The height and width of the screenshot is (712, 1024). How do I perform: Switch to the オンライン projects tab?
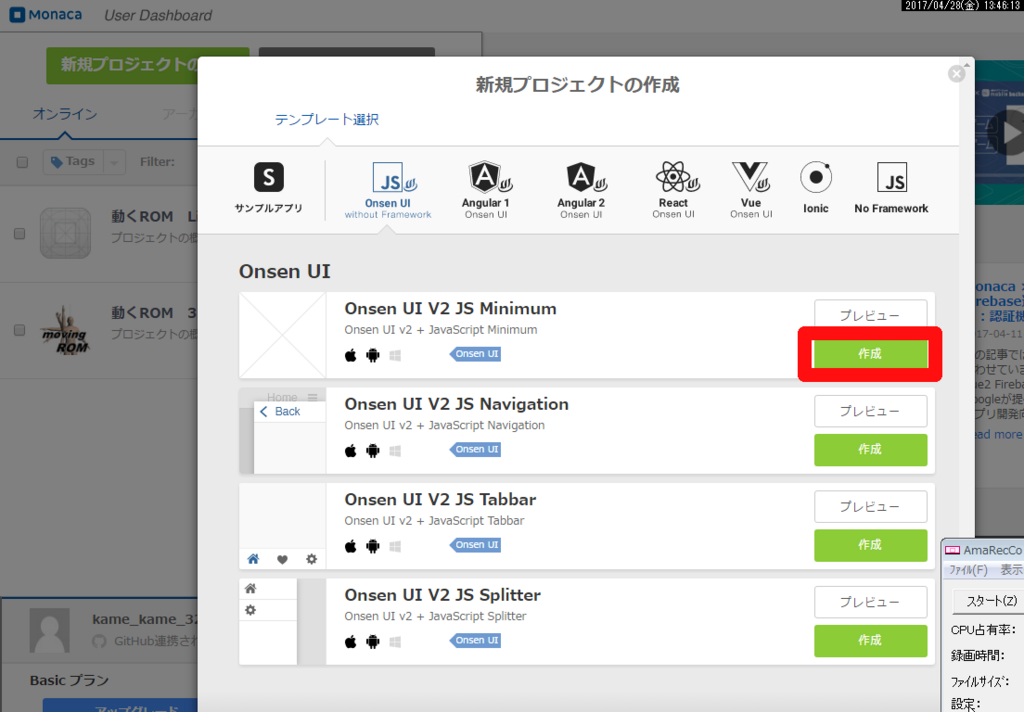pyautogui.click(x=65, y=114)
